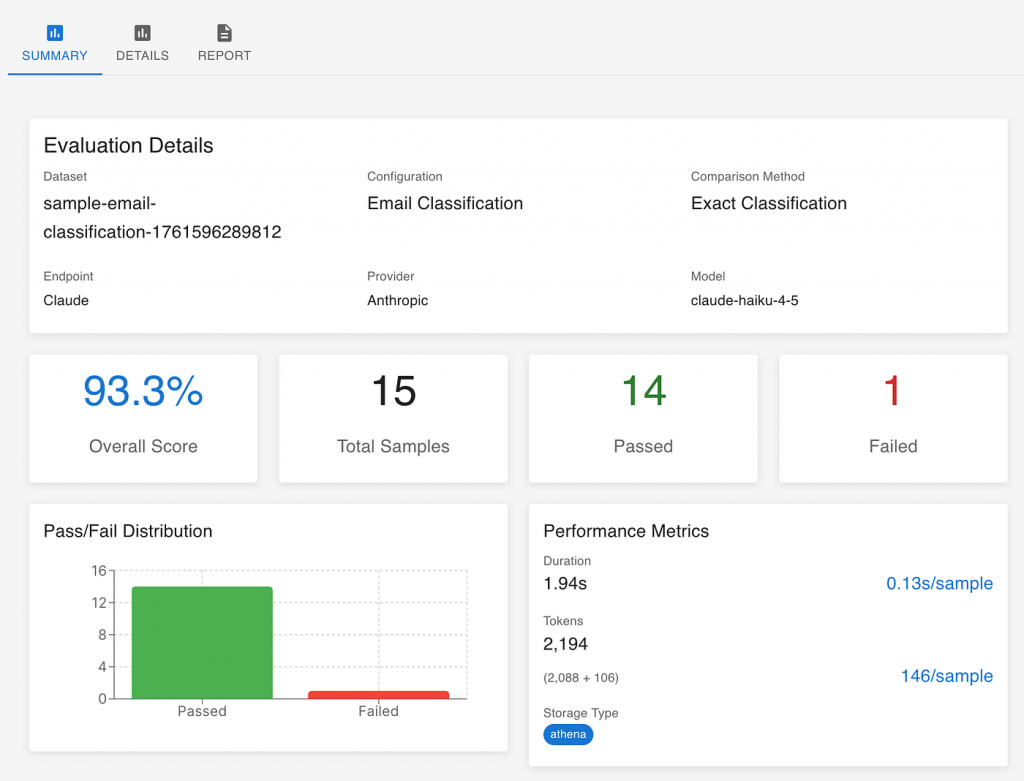
Task: Open the Report tab
Action: (224, 56)
